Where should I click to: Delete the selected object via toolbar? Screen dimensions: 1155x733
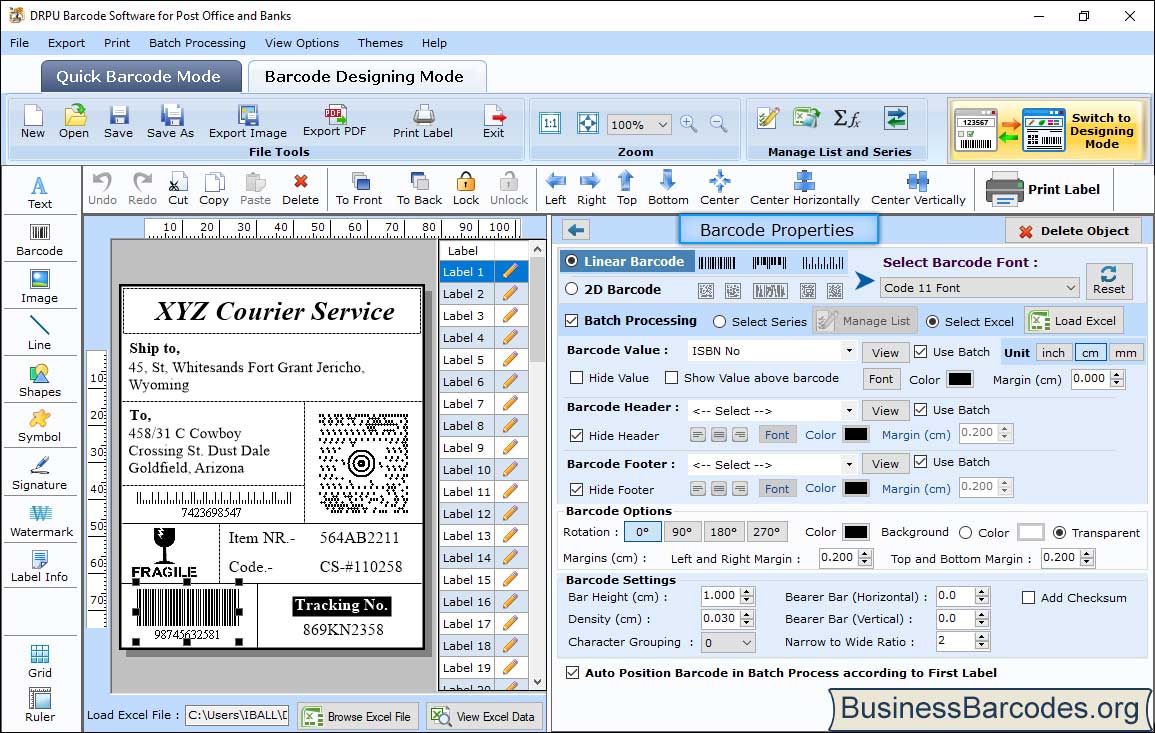301,189
